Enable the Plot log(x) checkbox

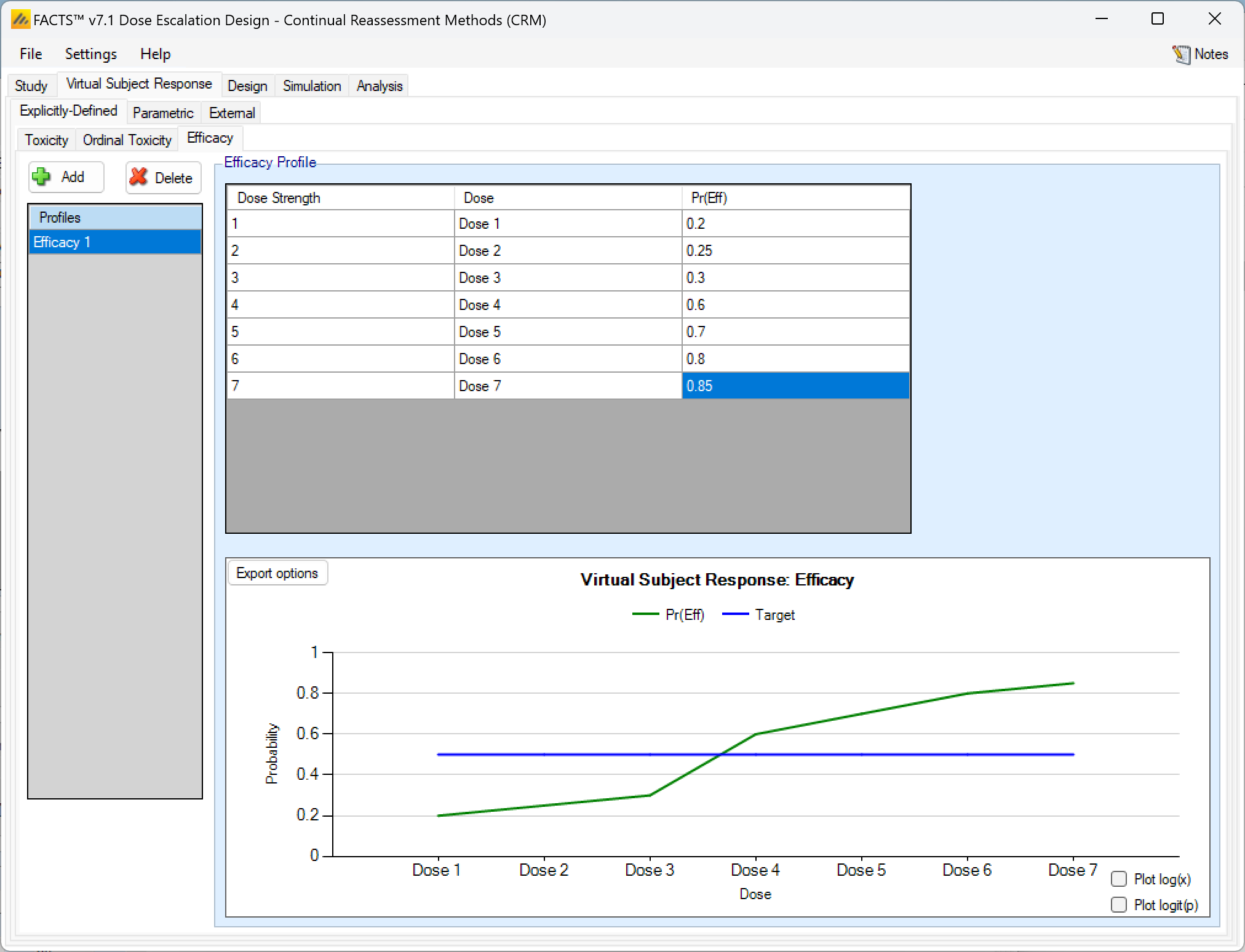tap(1119, 879)
